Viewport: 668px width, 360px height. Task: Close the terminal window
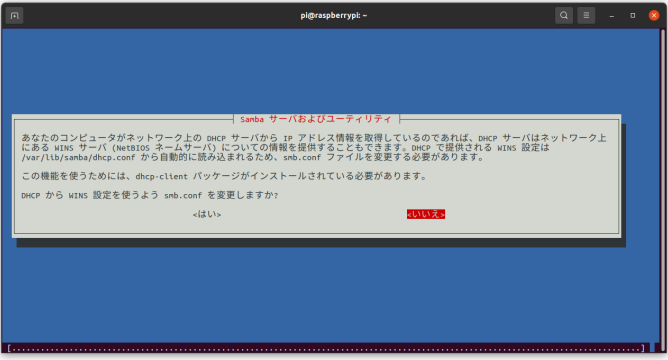(x=654, y=16)
